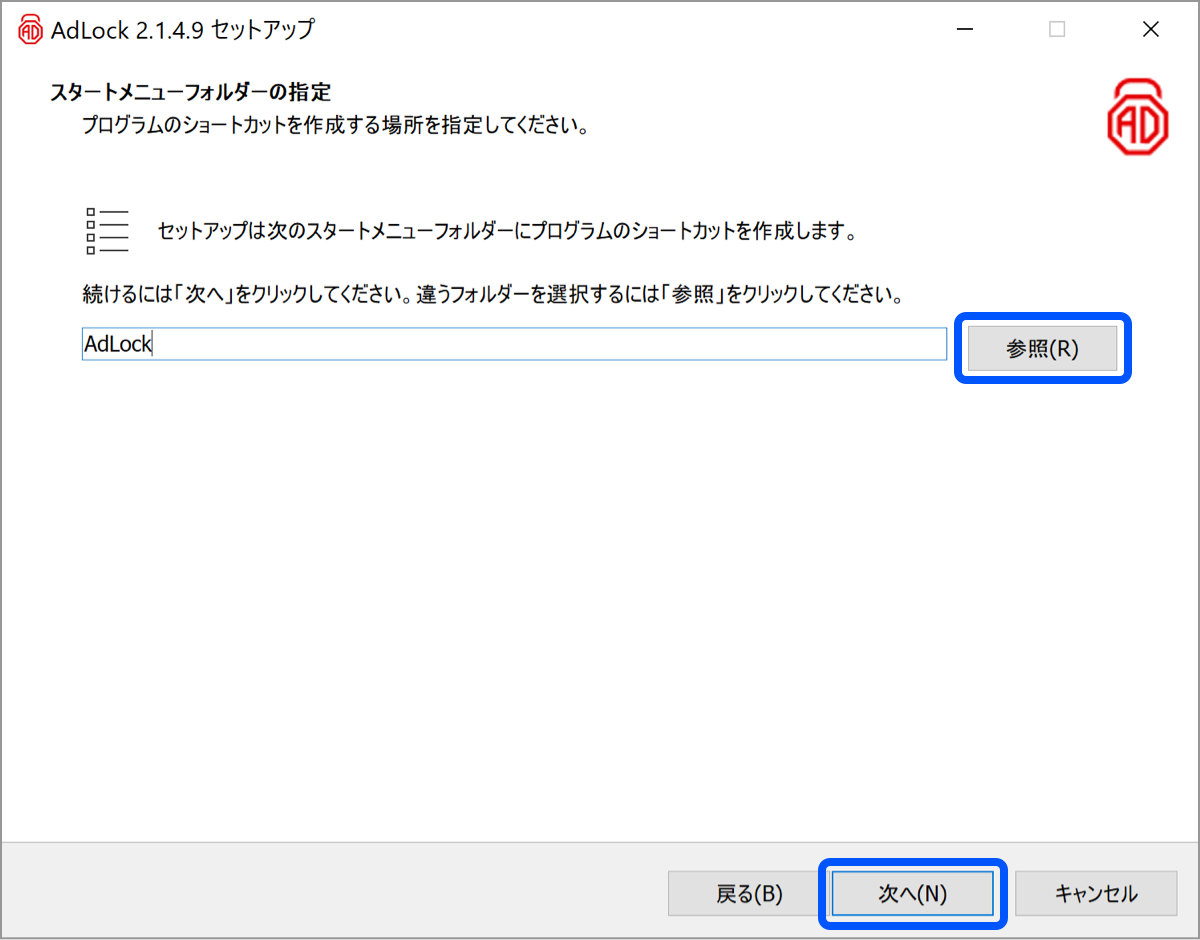Click the subtitle about shortcut creation location
The image size is (1200, 940).
click(x=333, y=127)
